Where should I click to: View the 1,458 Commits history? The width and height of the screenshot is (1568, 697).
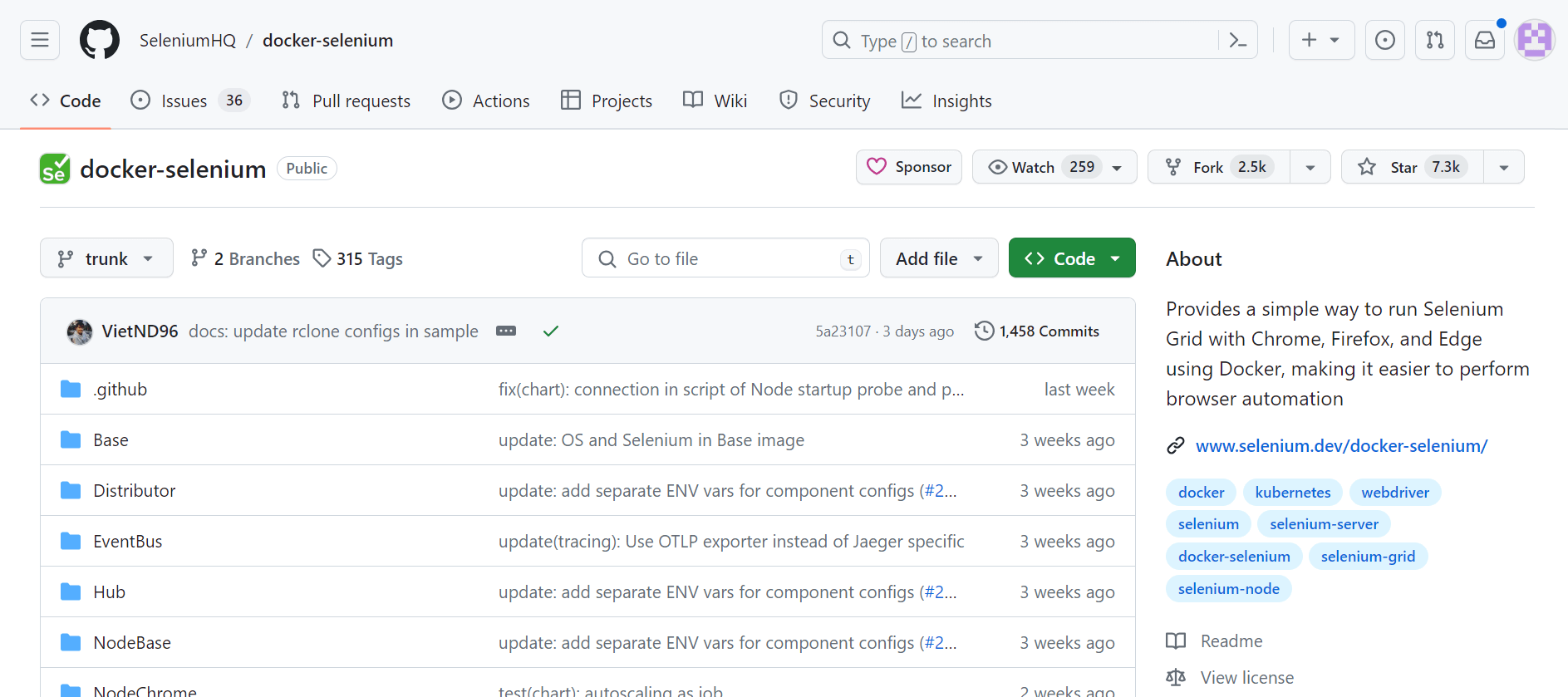[x=1037, y=331]
